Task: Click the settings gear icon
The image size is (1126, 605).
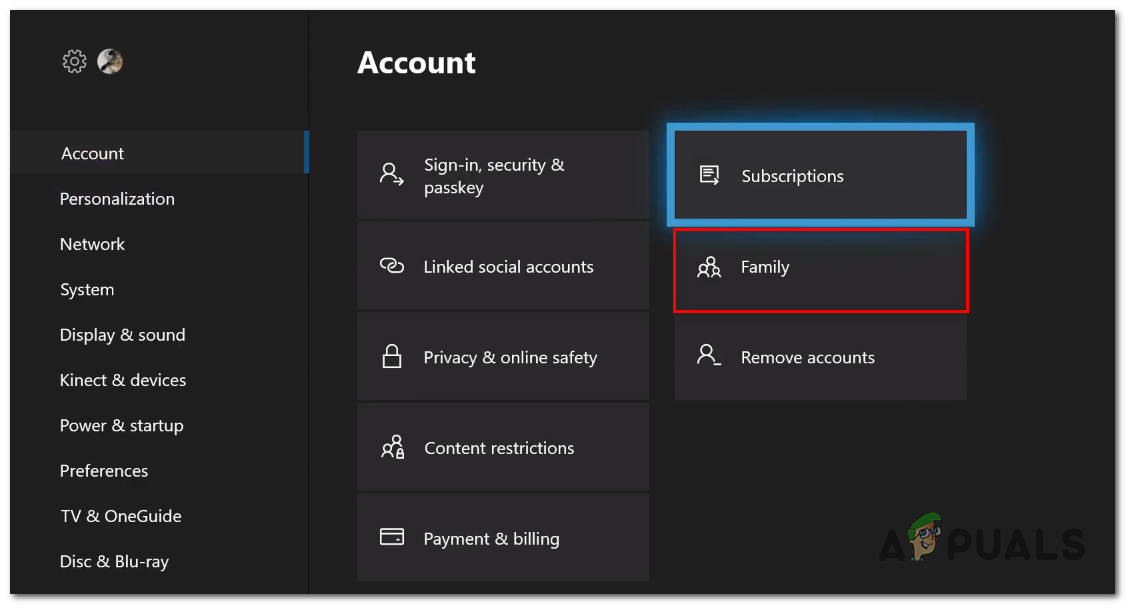Action: tap(74, 62)
